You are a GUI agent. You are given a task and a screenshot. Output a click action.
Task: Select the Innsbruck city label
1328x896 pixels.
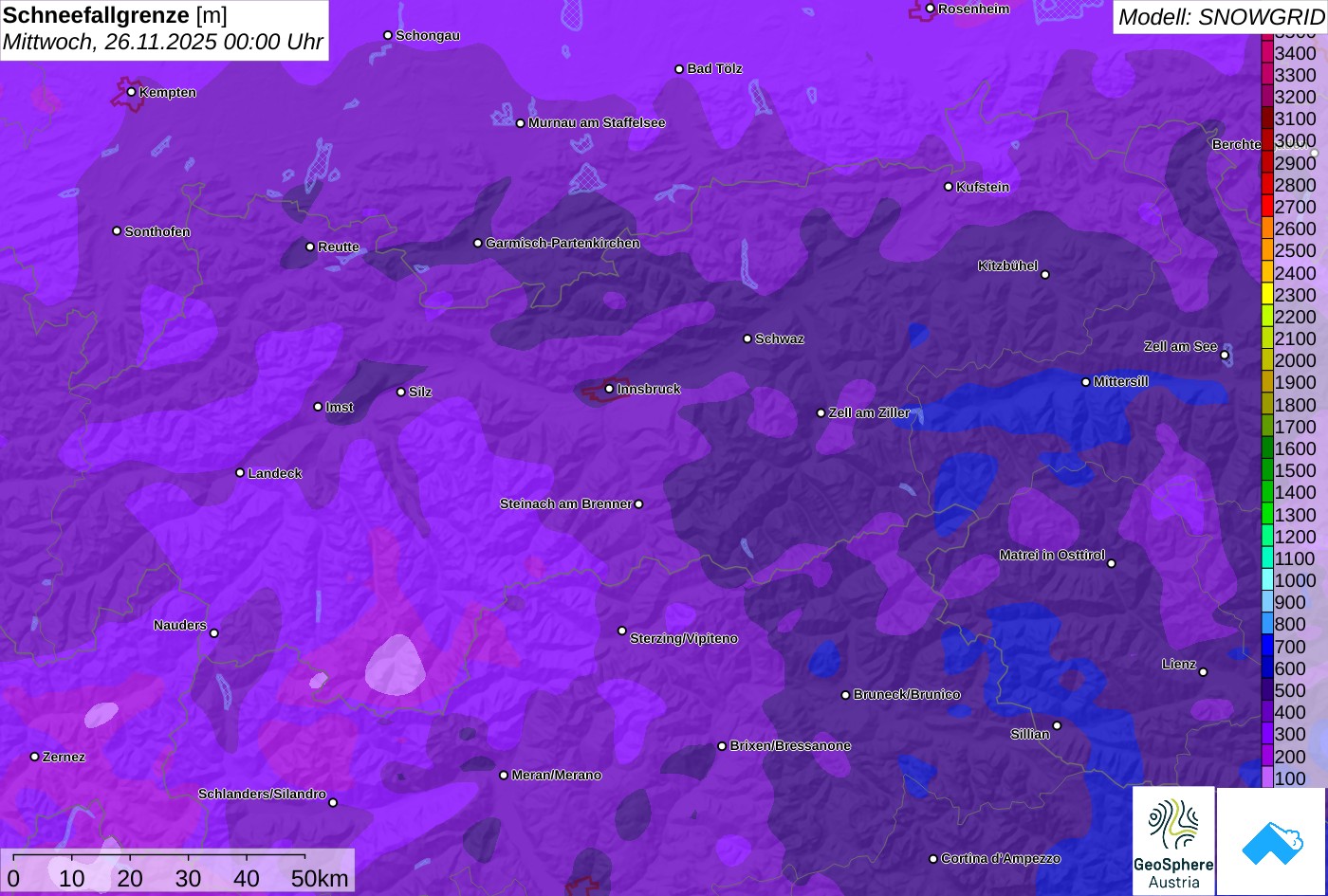pyautogui.click(x=649, y=389)
